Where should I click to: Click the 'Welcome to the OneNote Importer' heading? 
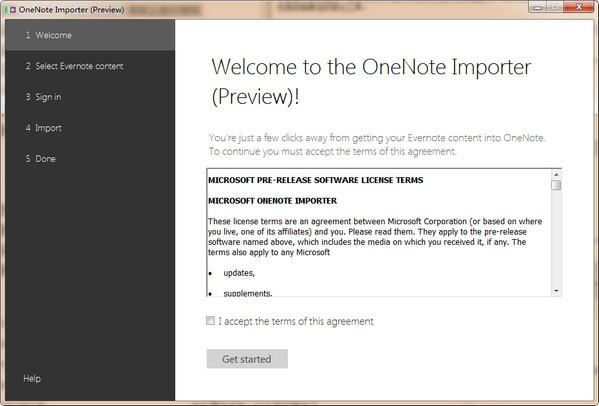click(371, 82)
